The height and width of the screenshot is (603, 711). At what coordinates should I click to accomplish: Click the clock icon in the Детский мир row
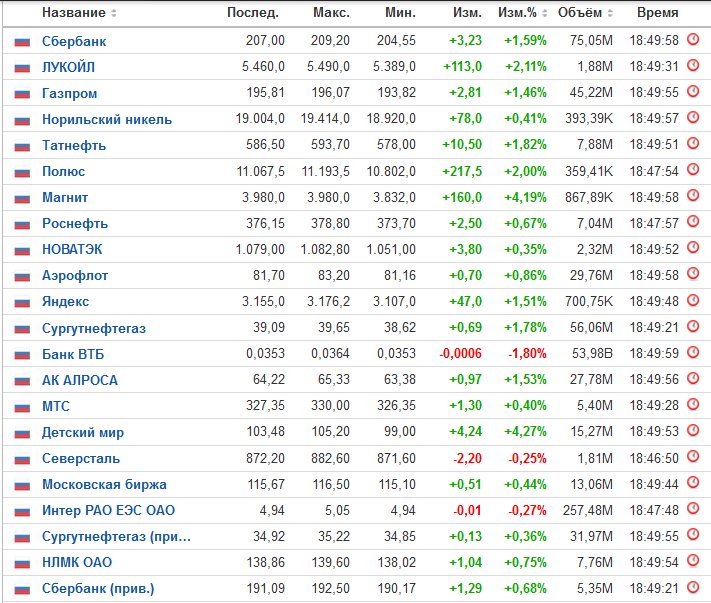693,430
